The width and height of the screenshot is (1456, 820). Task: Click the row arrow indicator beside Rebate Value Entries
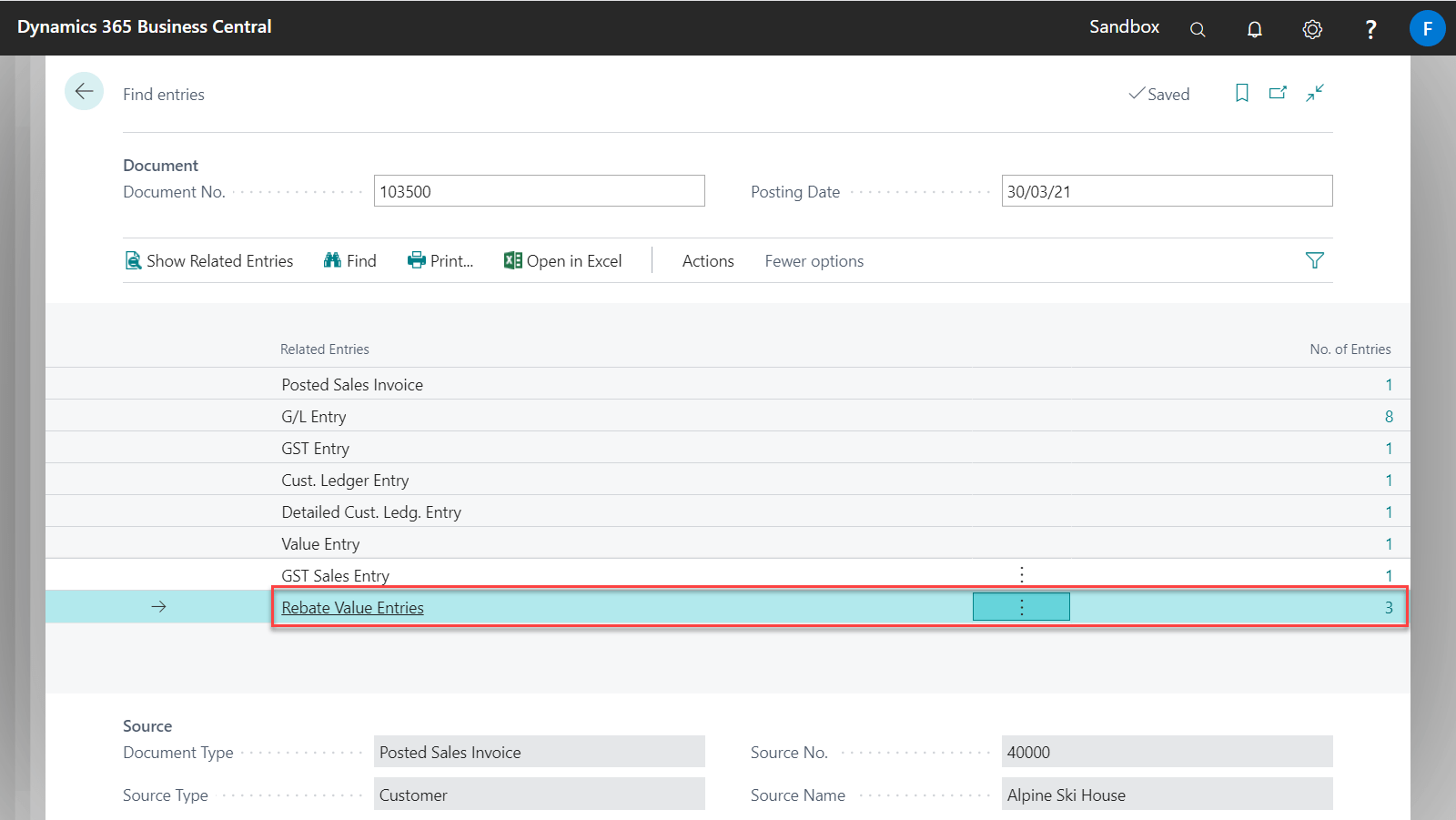point(158,607)
